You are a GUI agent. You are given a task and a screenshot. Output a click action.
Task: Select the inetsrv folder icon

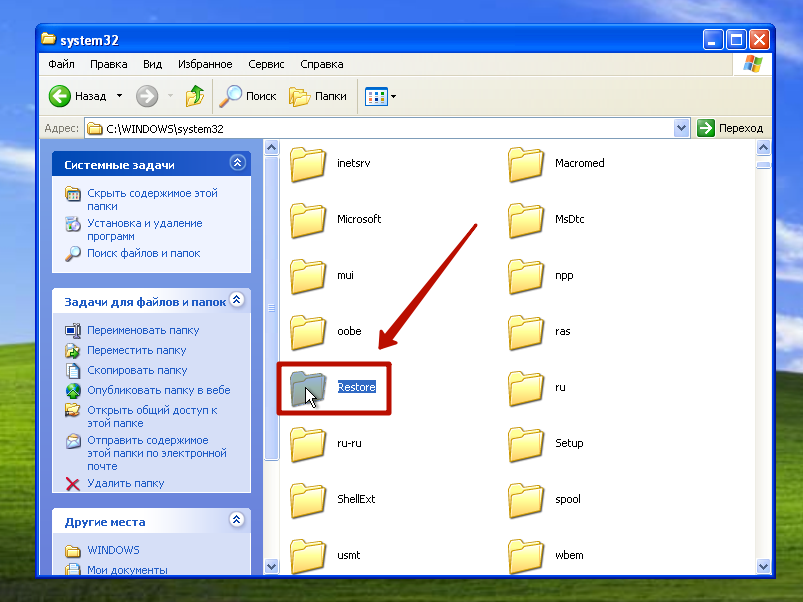(x=308, y=164)
